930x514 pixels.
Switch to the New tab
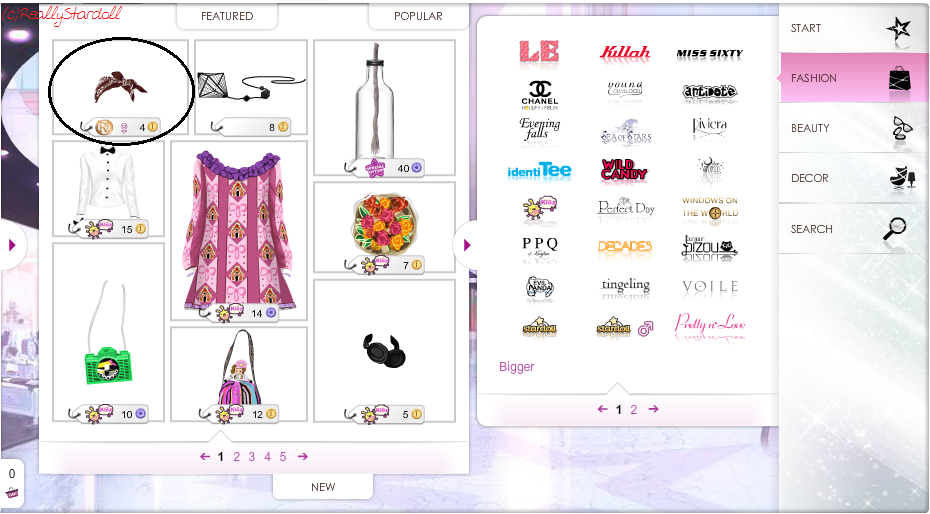[x=323, y=487]
